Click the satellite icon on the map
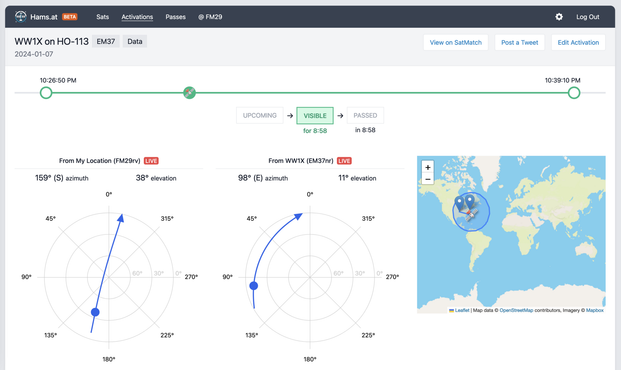Viewport: 621px width, 370px height. (470, 214)
